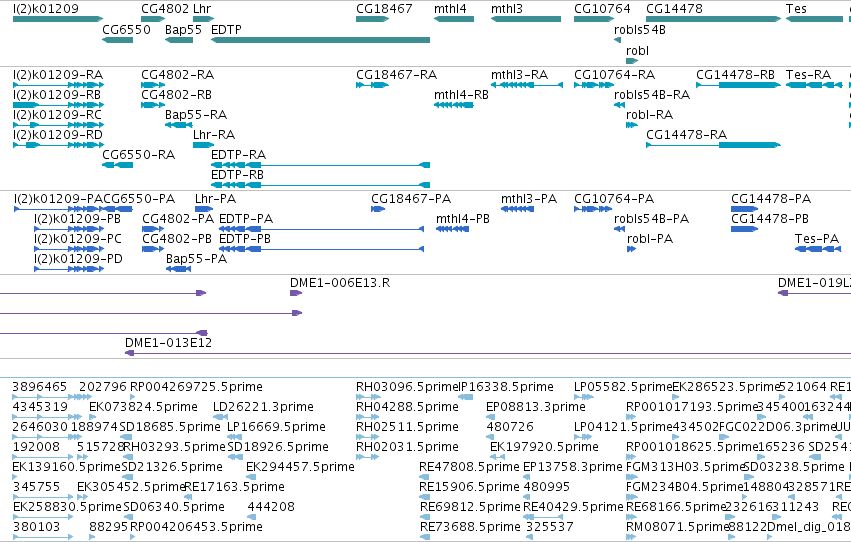Open EST RE40429.5prime
851x542 pixels.
[573, 507]
